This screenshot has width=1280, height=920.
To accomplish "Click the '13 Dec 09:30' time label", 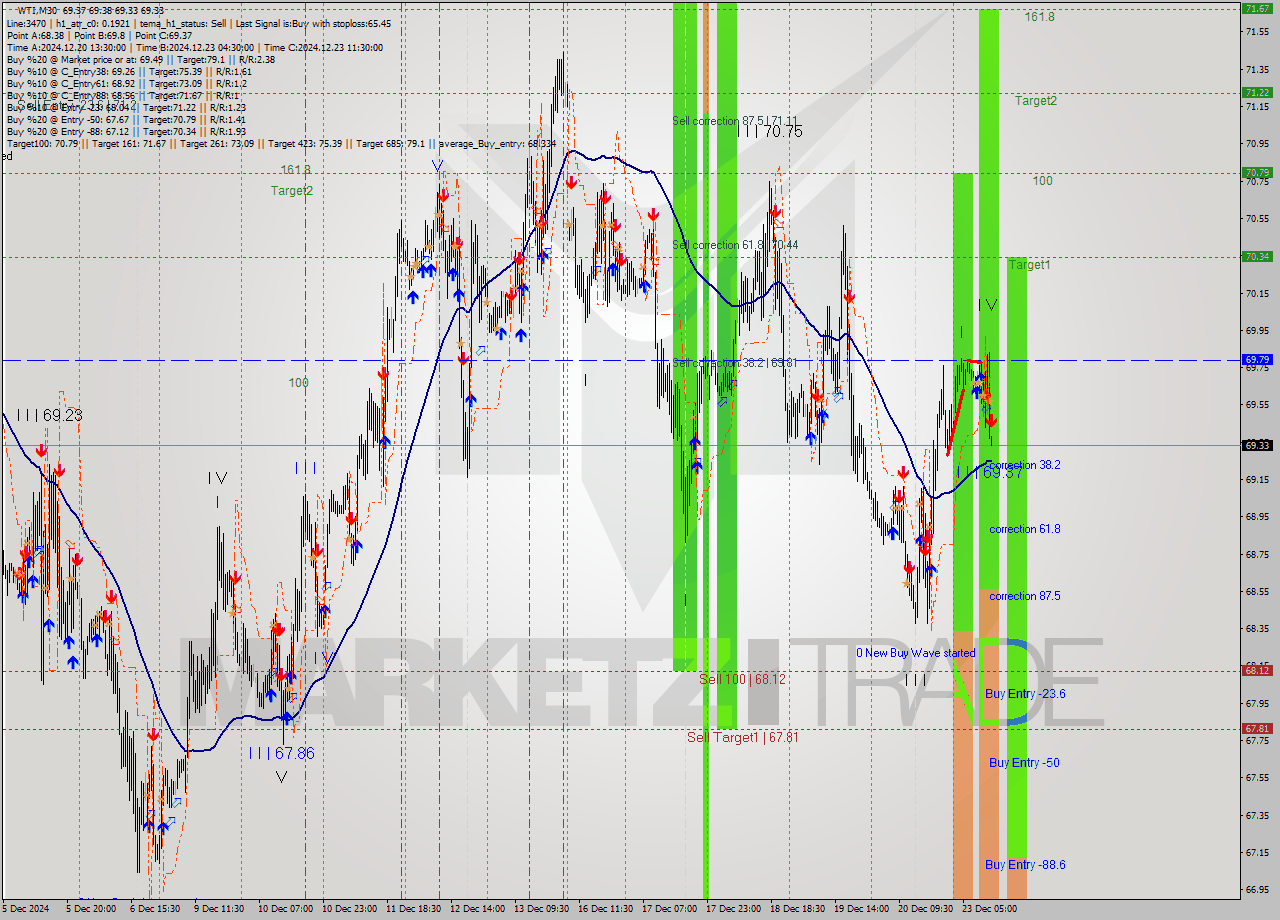I will [541, 909].
